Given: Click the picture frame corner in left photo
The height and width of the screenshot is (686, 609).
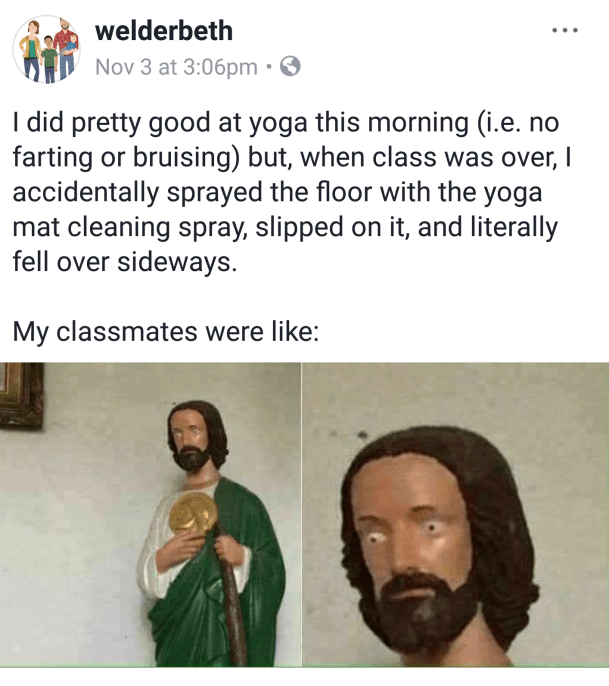Looking at the screenshot, I should tap(20, 393).
